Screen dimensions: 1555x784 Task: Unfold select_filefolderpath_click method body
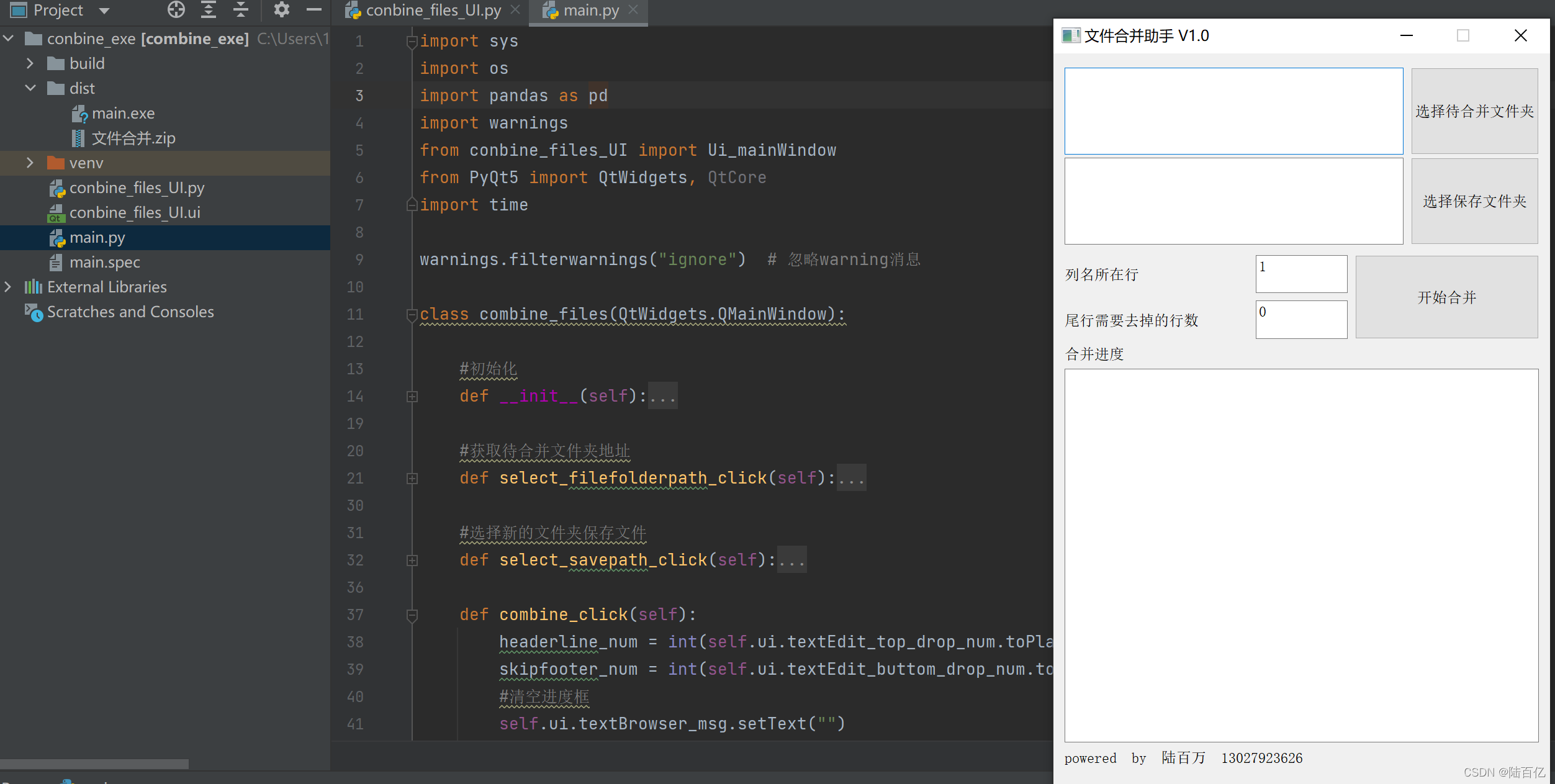click(x=412, y=479)
